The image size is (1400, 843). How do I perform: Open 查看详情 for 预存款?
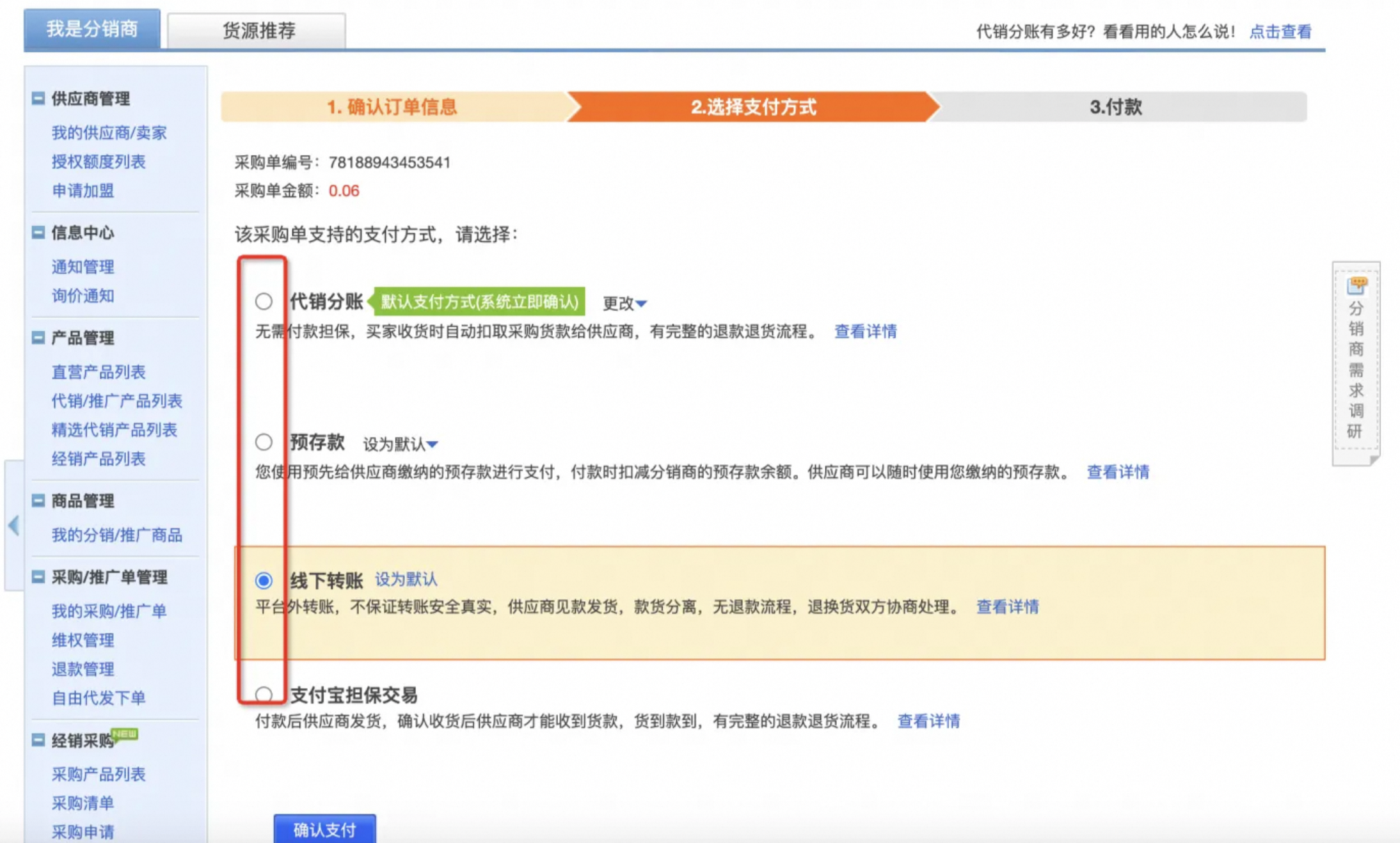pos(1118,472)
